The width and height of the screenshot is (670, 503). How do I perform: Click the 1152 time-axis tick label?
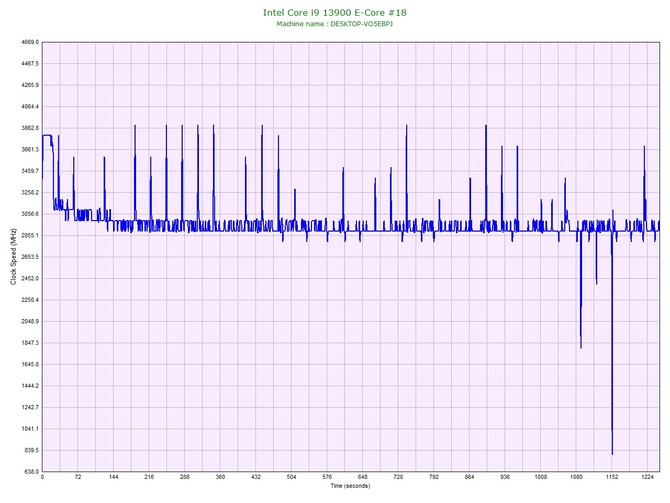click(612, 477)
